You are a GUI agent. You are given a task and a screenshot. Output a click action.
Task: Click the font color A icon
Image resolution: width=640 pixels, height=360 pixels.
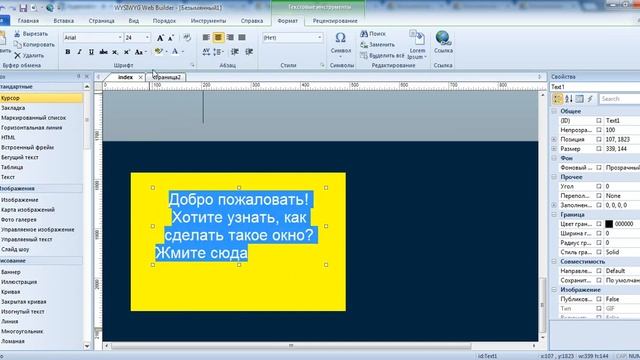(175, 51)
